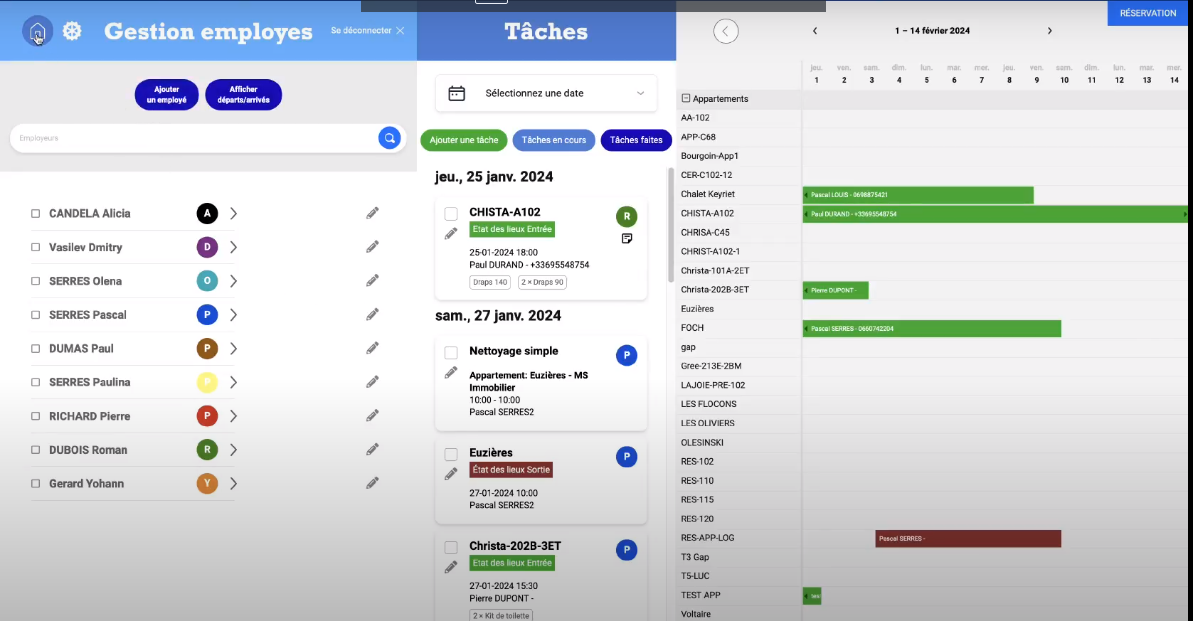Click the home icon in header
This screenshot has width=1193, height=621.
coord(37,32)
